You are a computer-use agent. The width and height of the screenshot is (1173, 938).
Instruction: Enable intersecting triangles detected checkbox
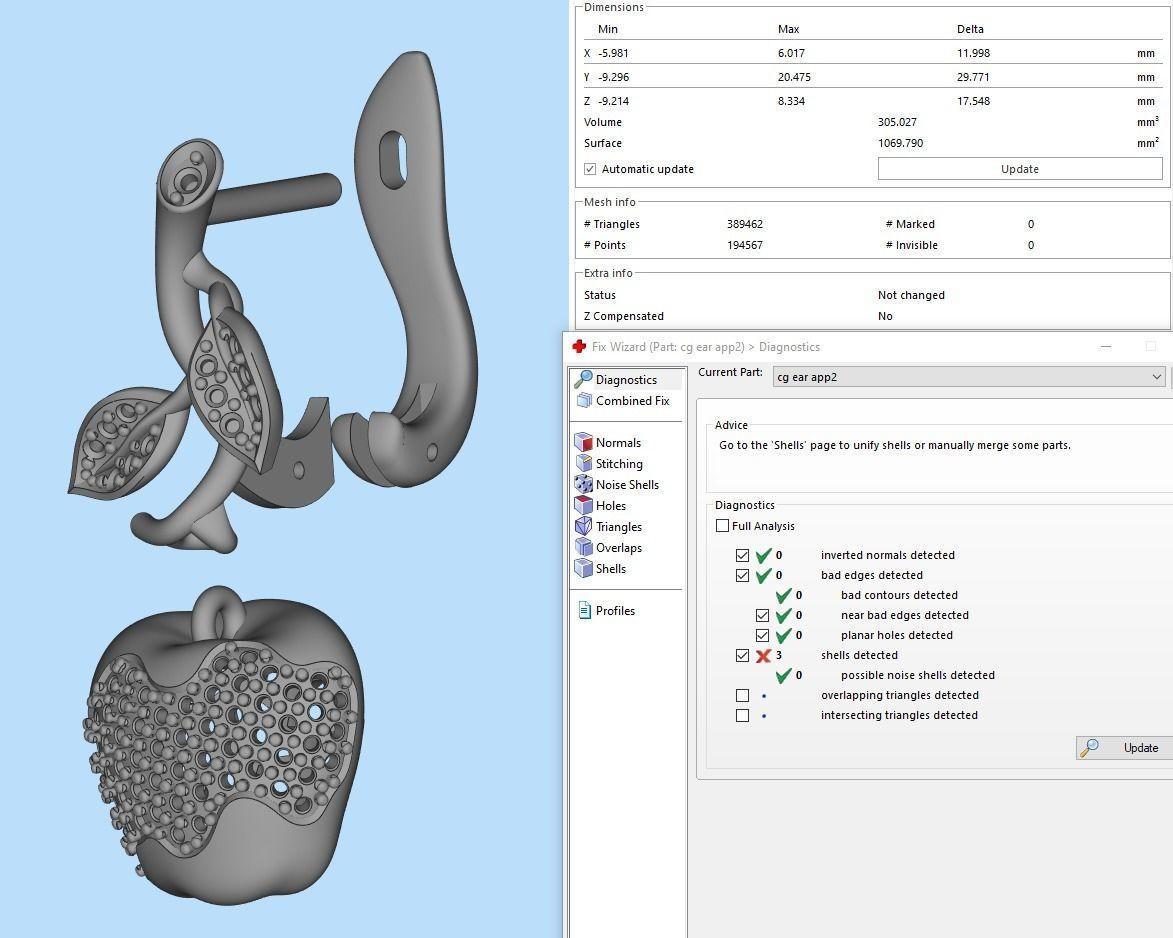pyautogui.click(x=742, y=716)
